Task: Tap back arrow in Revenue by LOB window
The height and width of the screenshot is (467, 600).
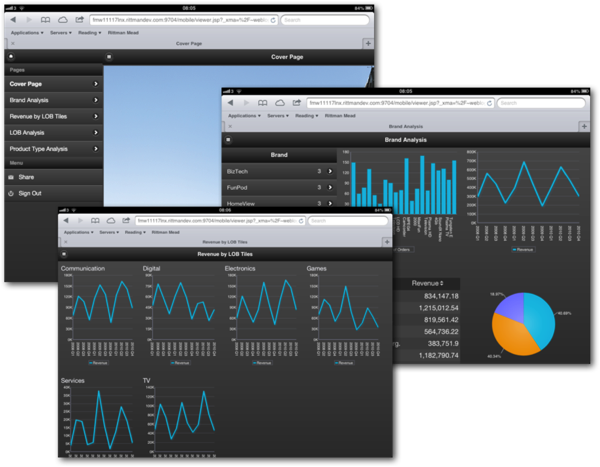Action: (66, 220)
